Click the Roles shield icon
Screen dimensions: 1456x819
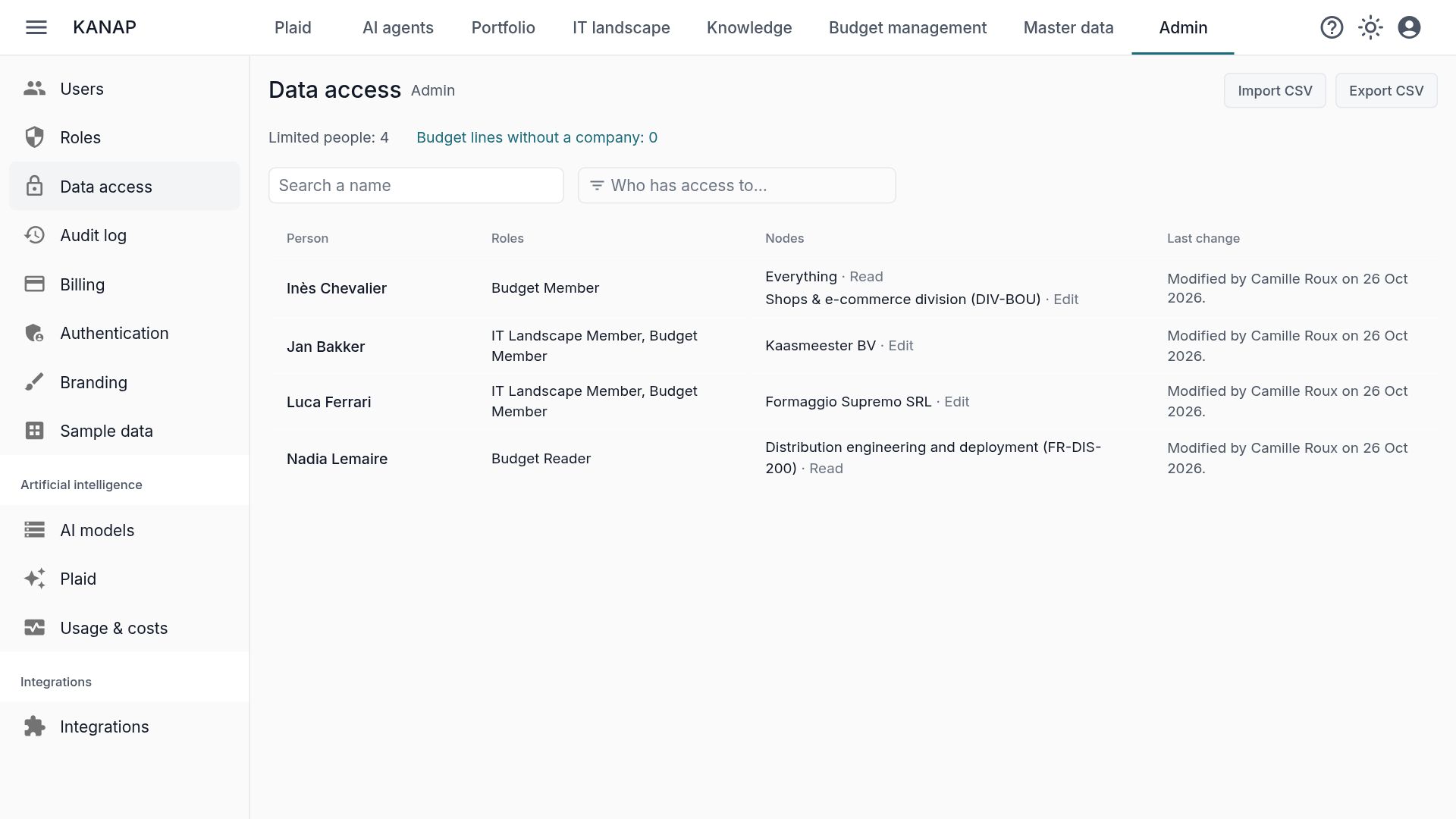pyautogui.click(x=34, y=137)
